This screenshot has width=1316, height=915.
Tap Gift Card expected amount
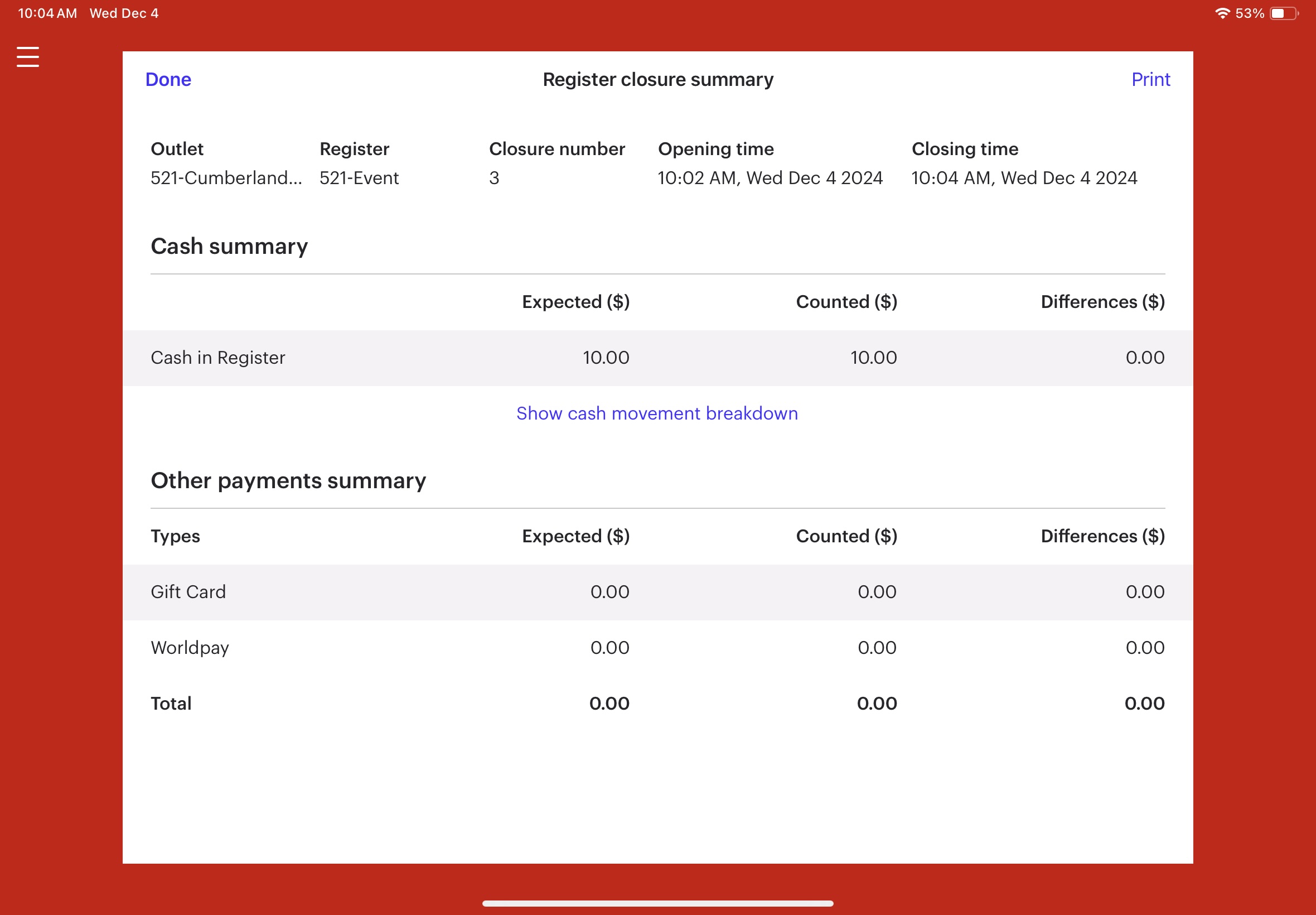pos(609,591)
